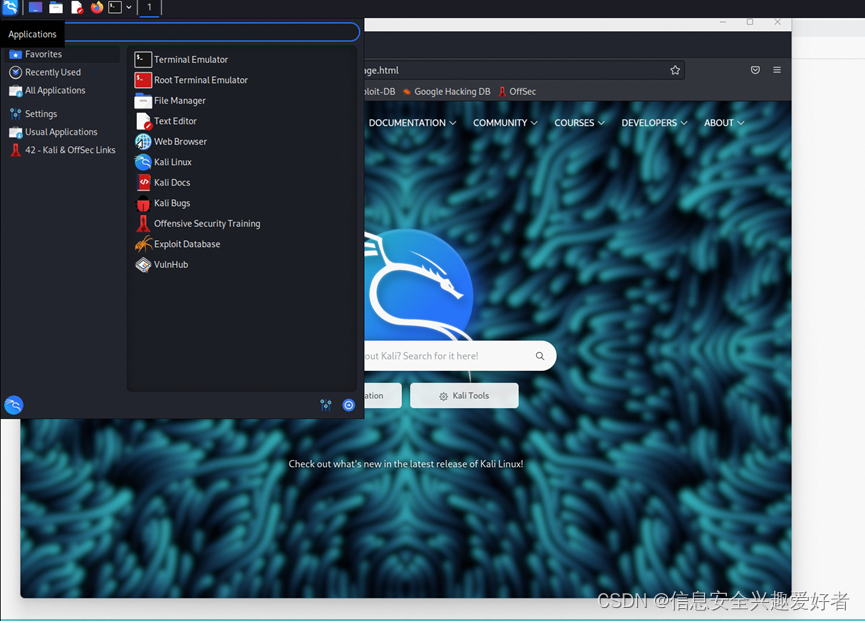Launch Firefox from the taskbar

click(95, 7)
